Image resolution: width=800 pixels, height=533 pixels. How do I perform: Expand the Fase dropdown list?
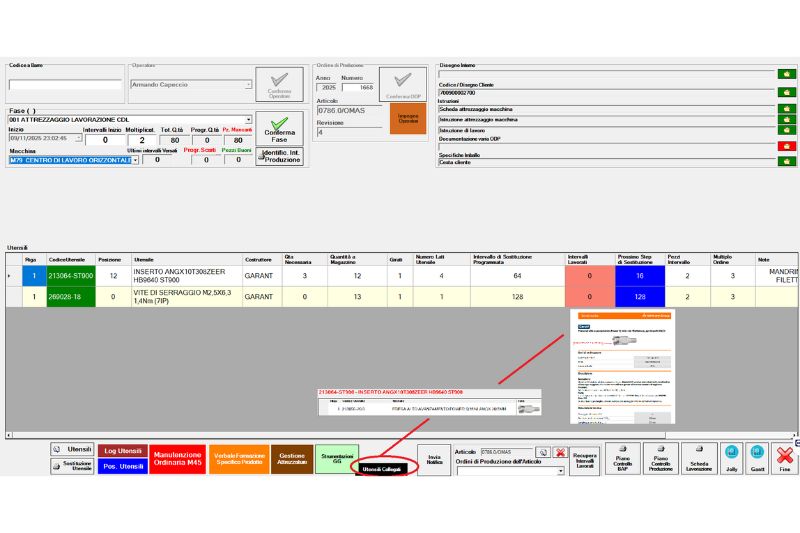pyautogui.click(x=248, y=120)
